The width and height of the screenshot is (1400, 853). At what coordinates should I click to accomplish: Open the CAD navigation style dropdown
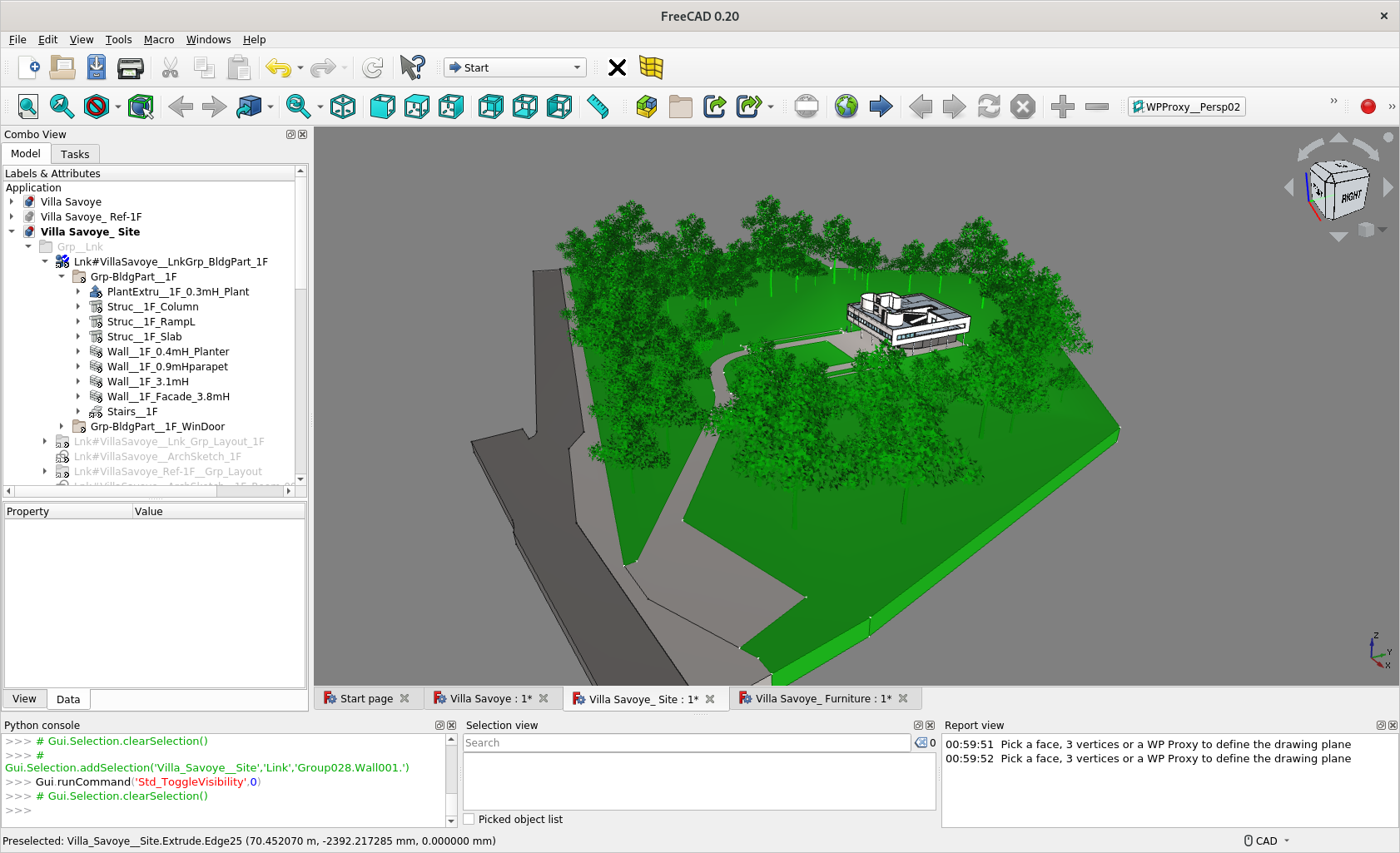[1268, 841]
